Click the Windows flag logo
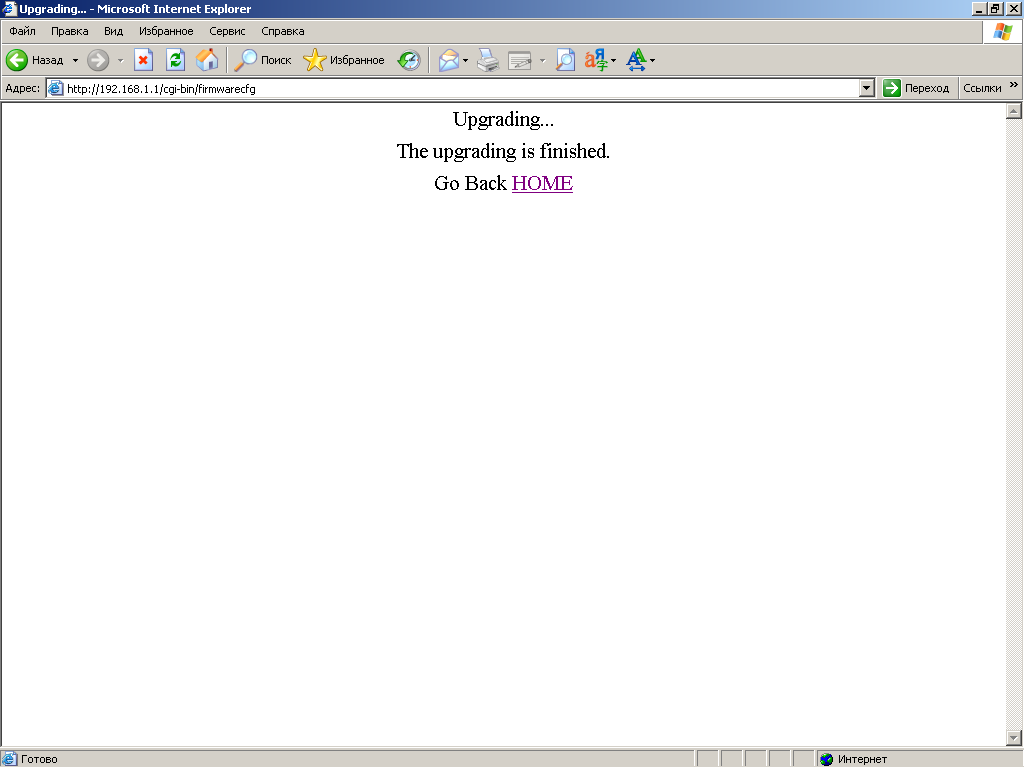The width and height of the screenshot is (1024, 768). [x=1002, y=31]
